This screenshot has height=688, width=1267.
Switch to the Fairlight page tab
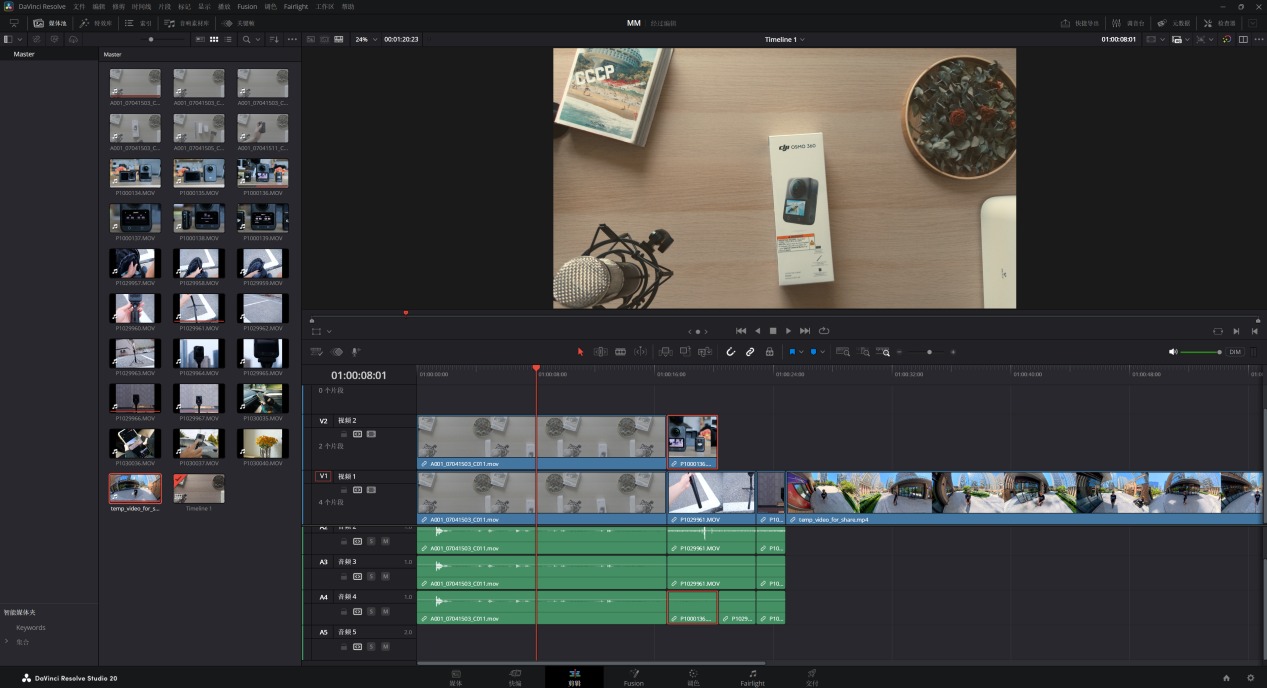coord(752,677)
